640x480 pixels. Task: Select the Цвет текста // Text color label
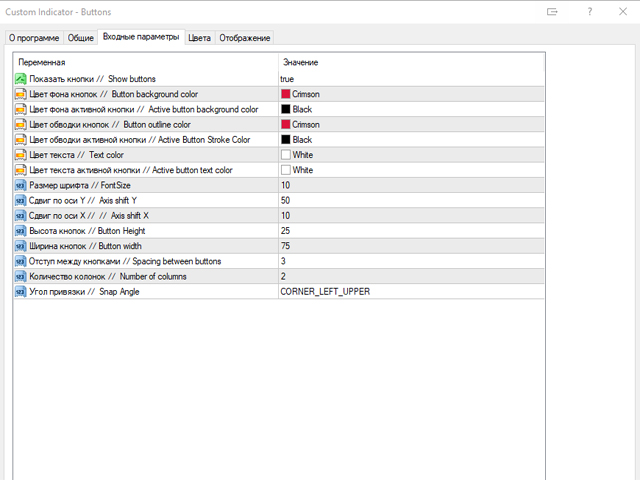pyautogui.click(x=76, y=155)
